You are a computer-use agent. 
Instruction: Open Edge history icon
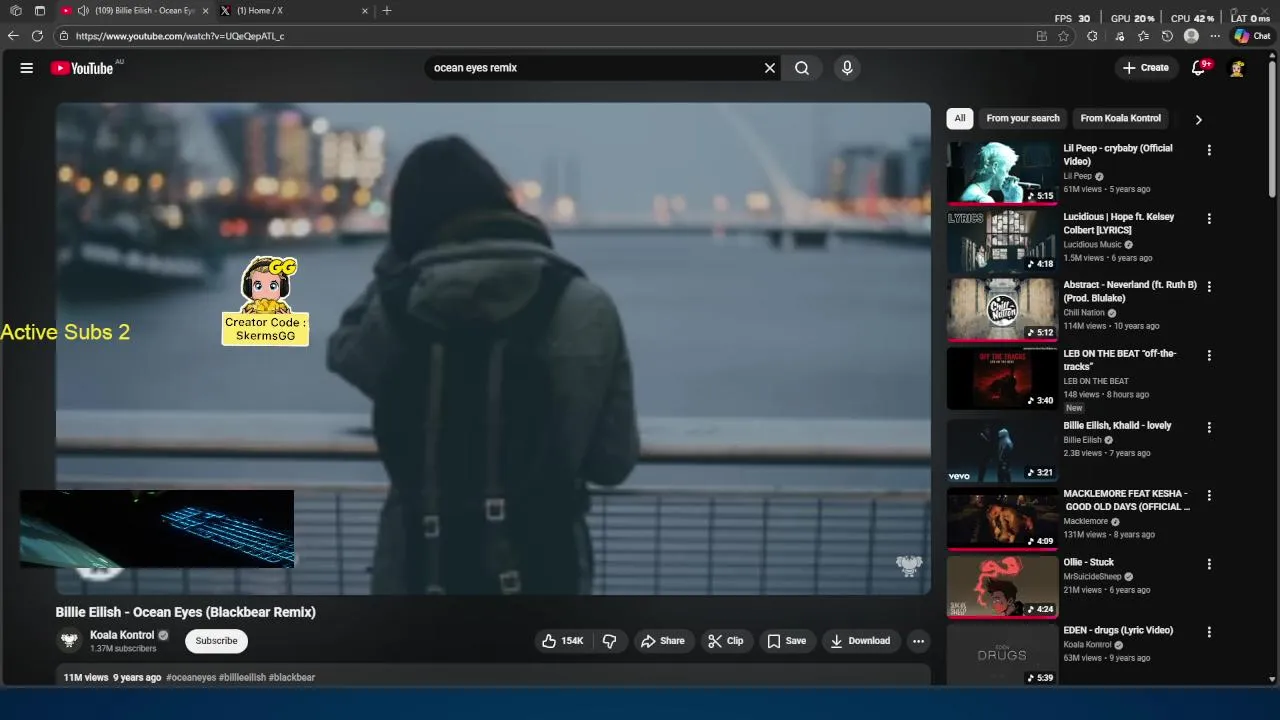point(1167,36)
